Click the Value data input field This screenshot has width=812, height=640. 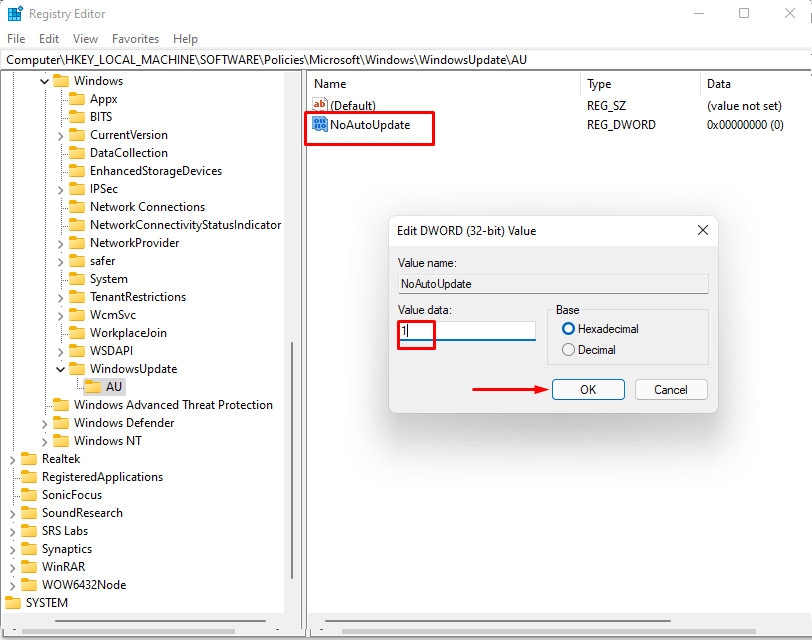coord(467,330)
